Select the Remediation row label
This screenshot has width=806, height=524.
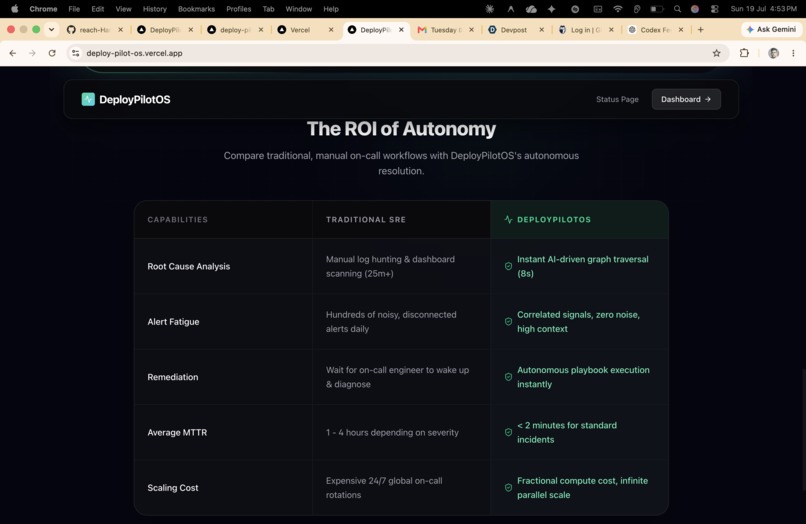(173, 377)
